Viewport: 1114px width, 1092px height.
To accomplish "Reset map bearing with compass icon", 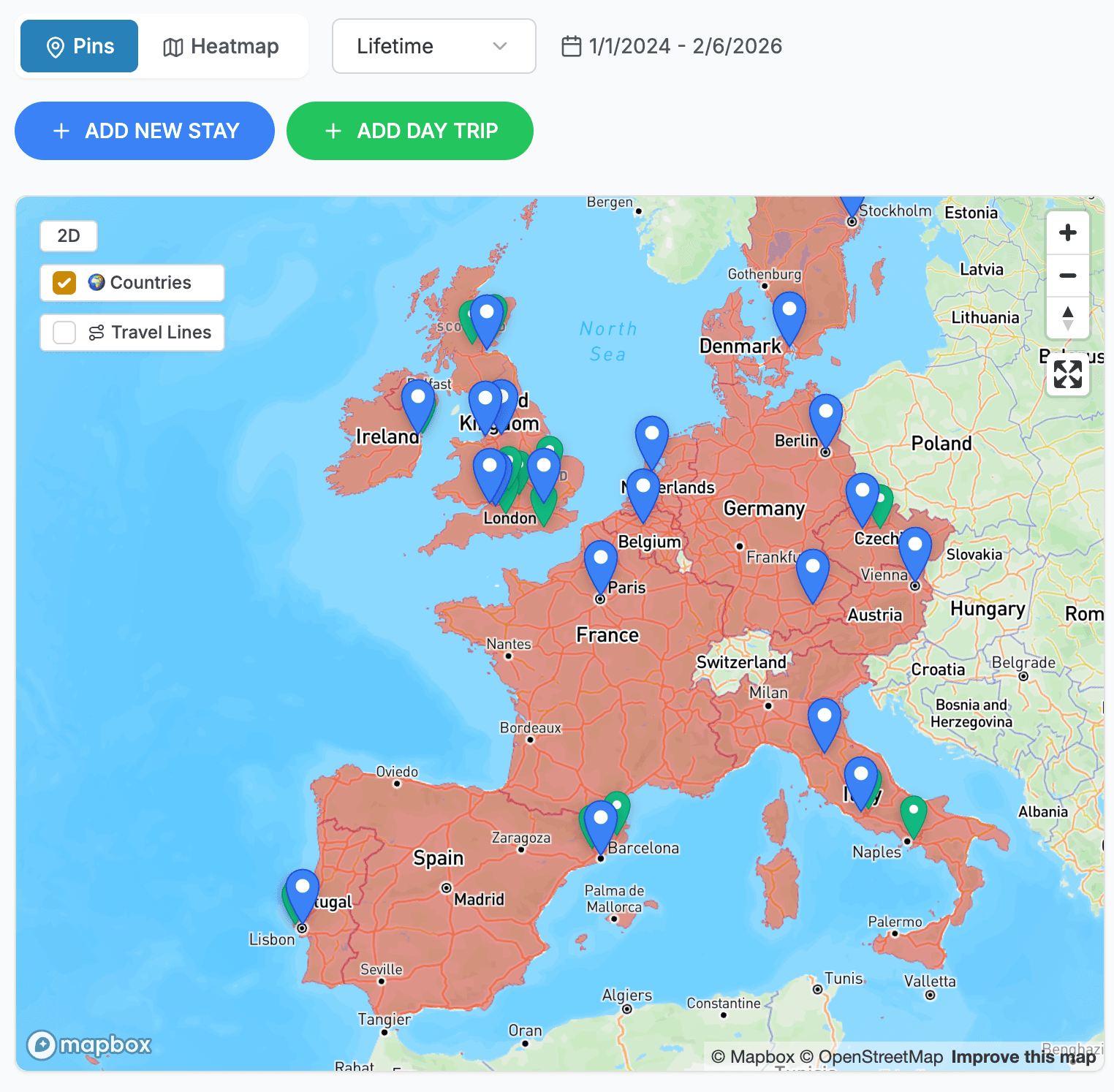I will pyautogui.click(x=1067, y=318).
